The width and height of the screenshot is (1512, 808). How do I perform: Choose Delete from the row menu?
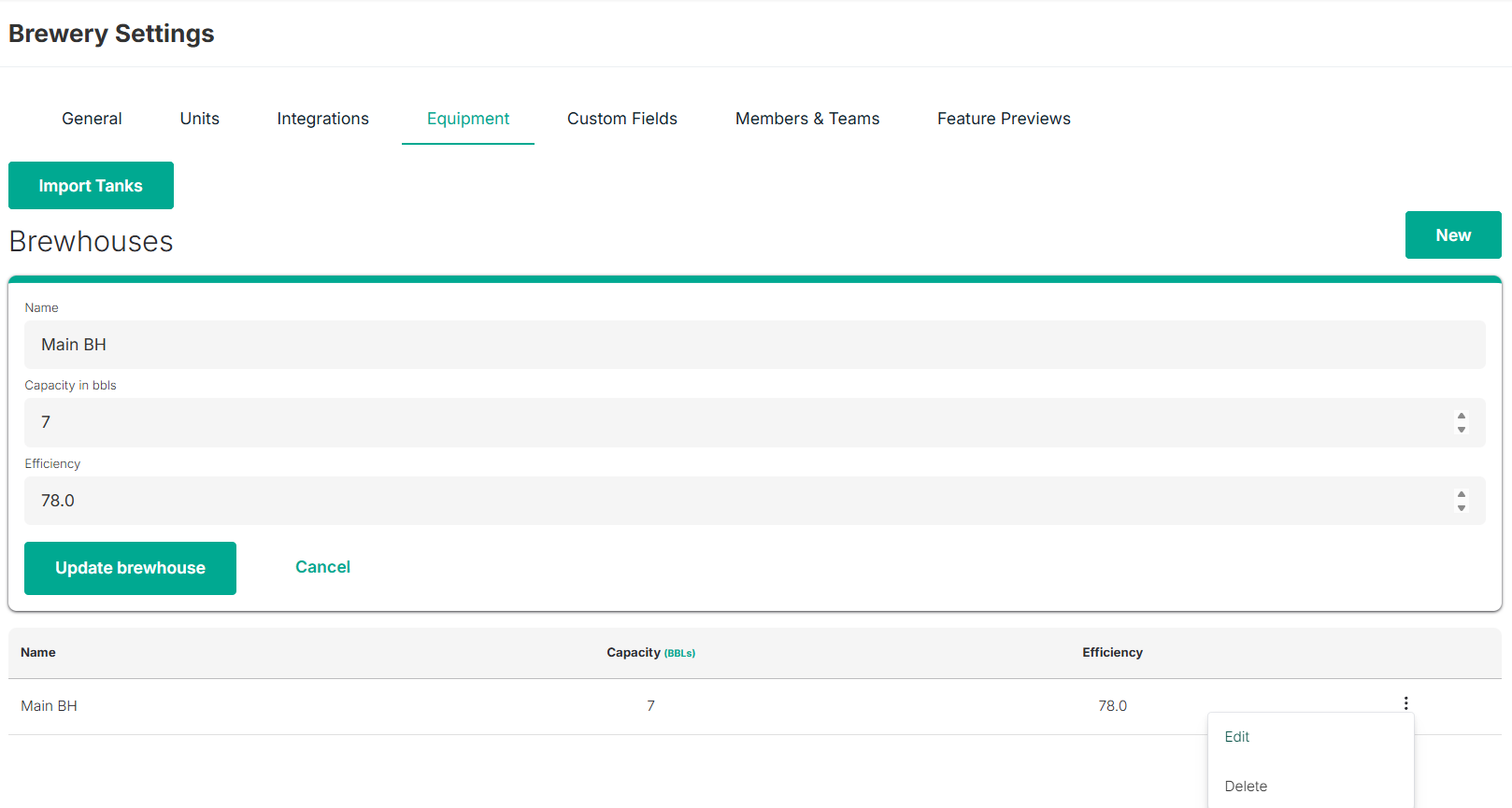[1310, 787]
